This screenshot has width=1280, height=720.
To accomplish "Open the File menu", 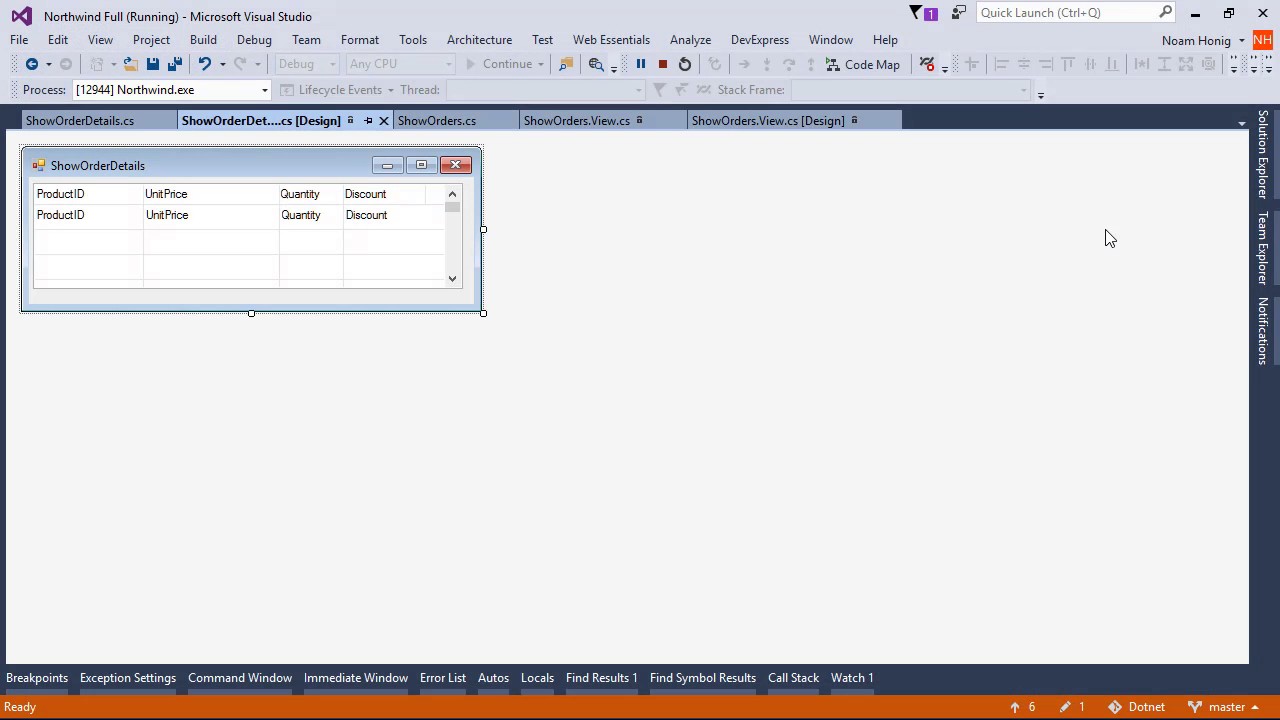I will [x=19, y=40].
